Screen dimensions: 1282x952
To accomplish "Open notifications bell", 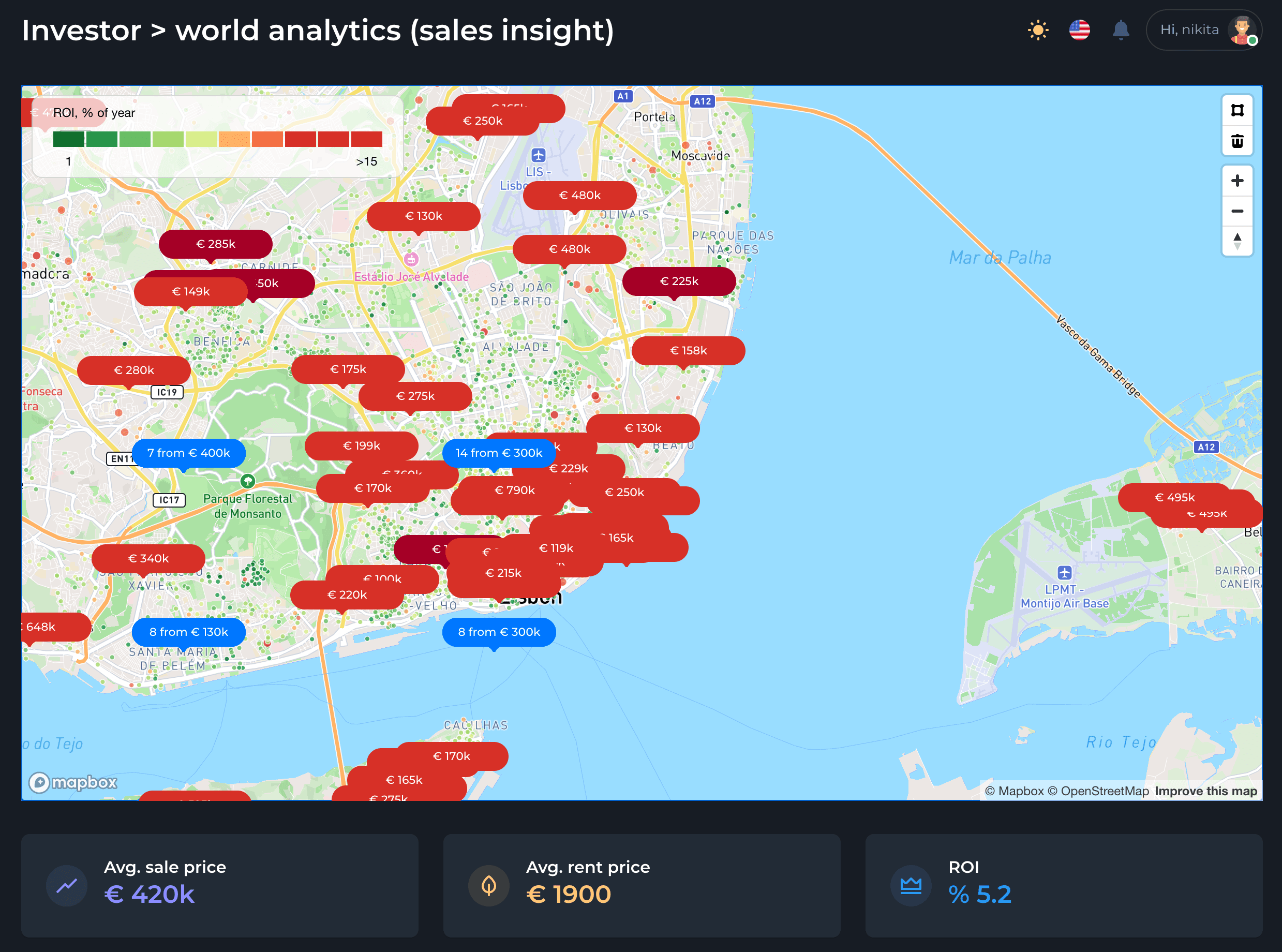I will pyautogui.click(x=1121, y=30).
